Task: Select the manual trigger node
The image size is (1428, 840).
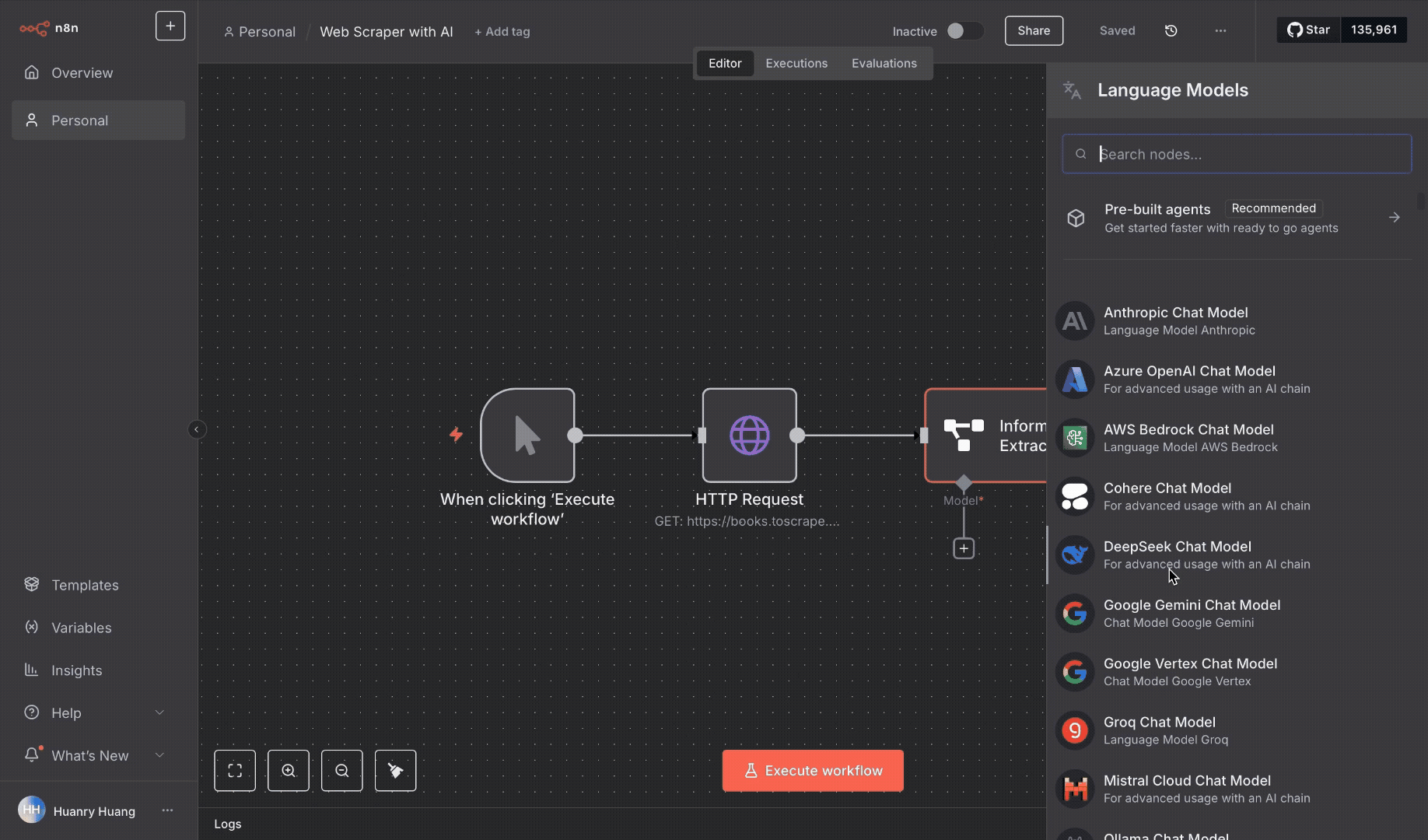Action: [527, 436]
